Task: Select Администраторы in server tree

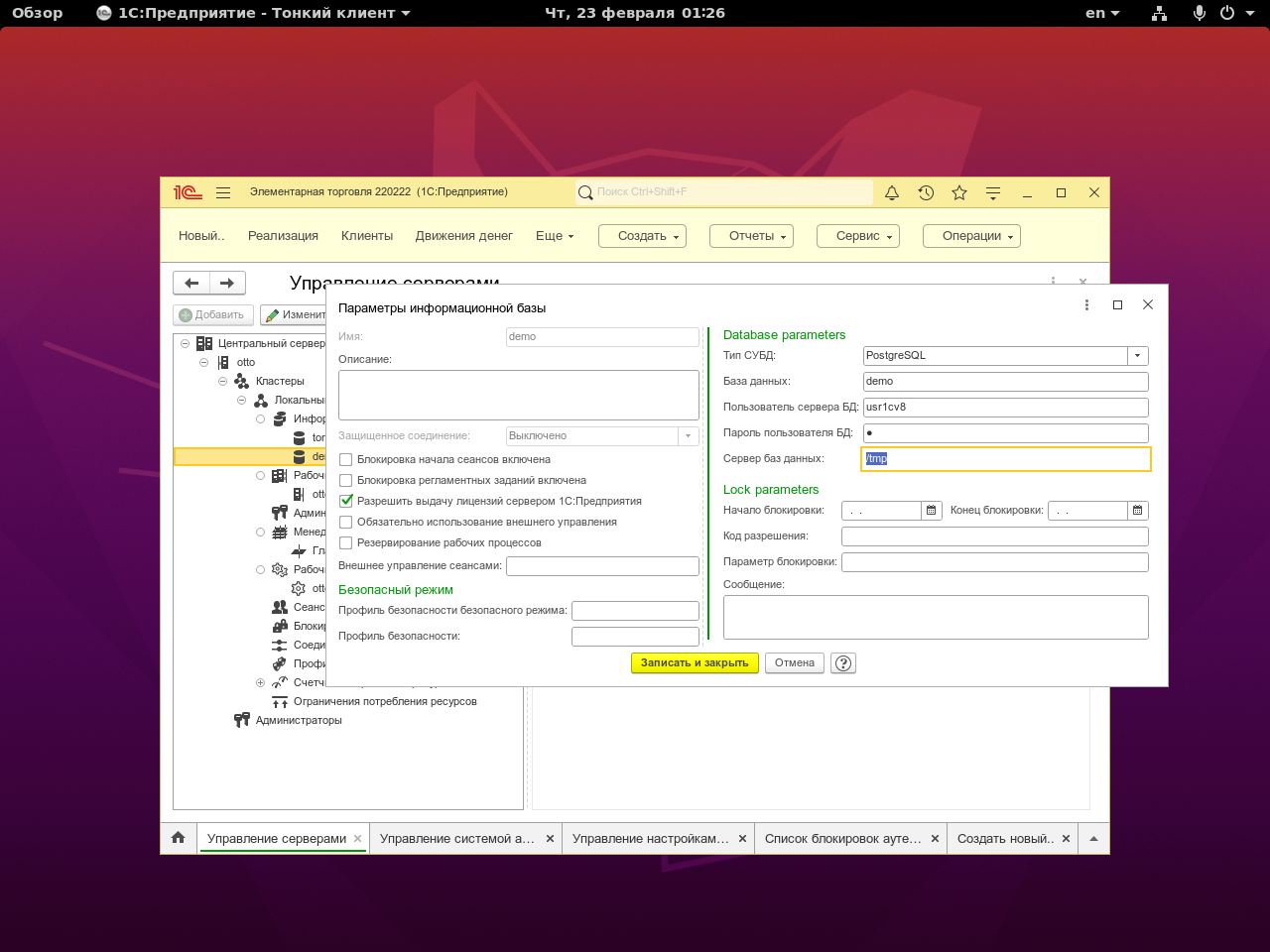Action: pyautogui.click(x=299, y=720)
